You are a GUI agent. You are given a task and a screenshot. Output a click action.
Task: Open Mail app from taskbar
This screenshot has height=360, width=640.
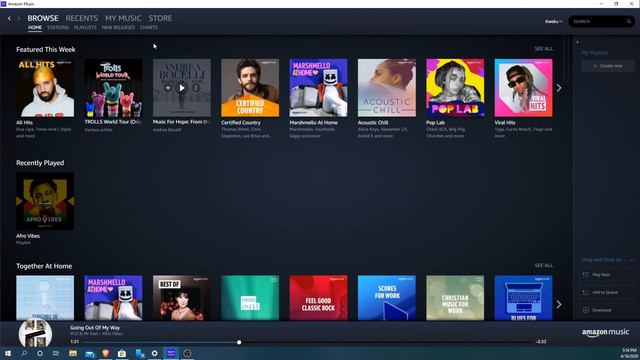[x=89, y=353]
